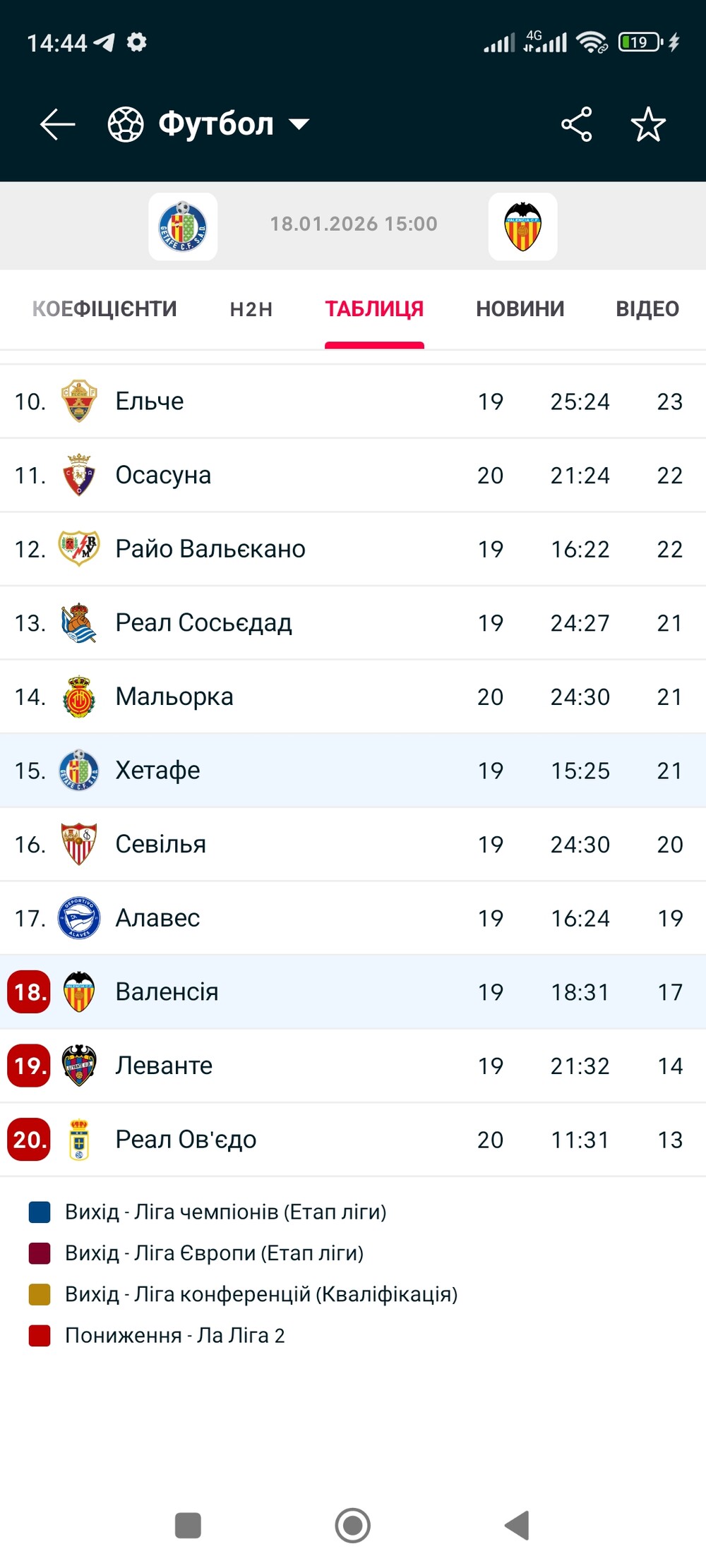Tap the back arrow in header
Screen dimensions: 706x1568
57,125
